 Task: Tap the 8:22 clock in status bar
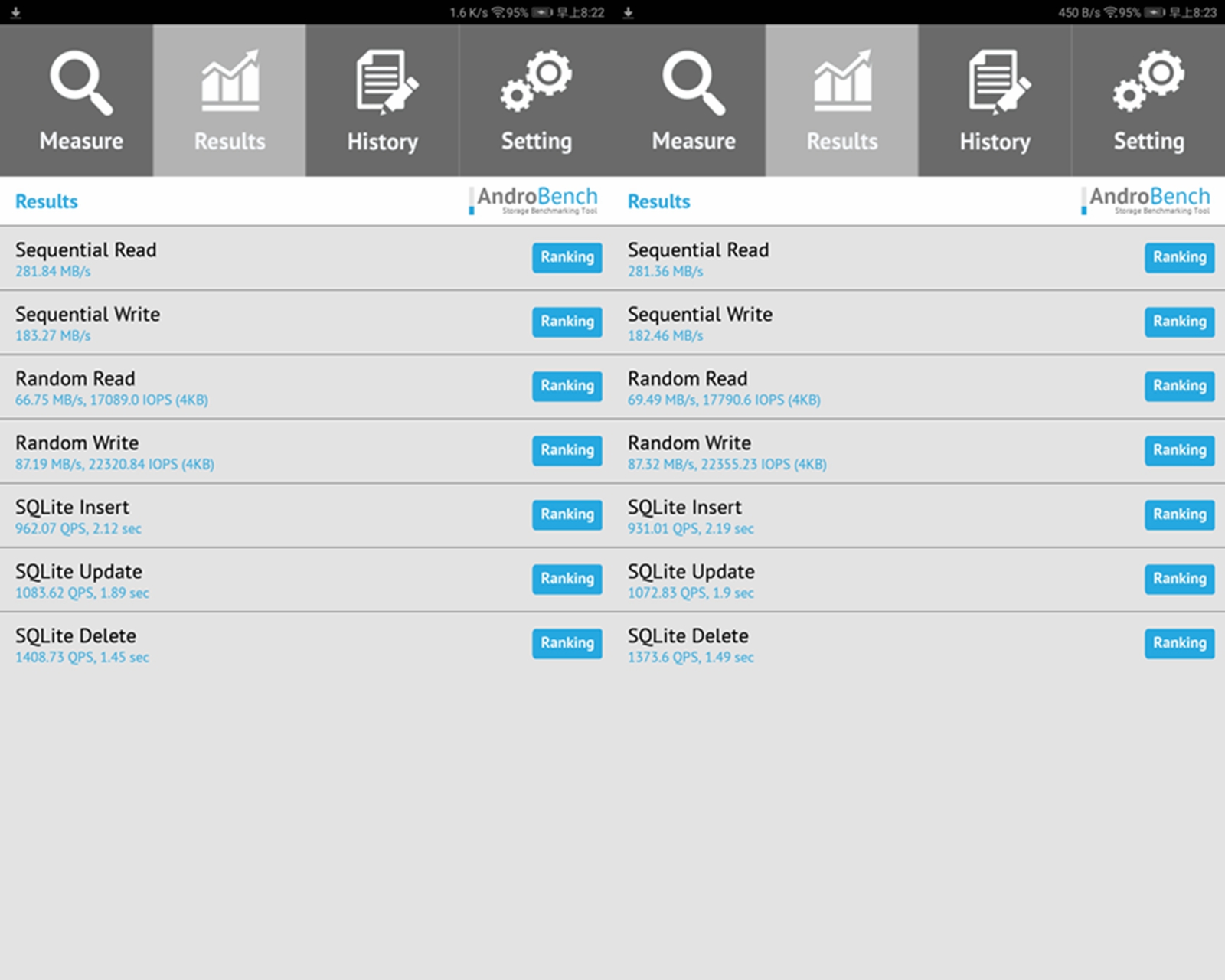581,12
